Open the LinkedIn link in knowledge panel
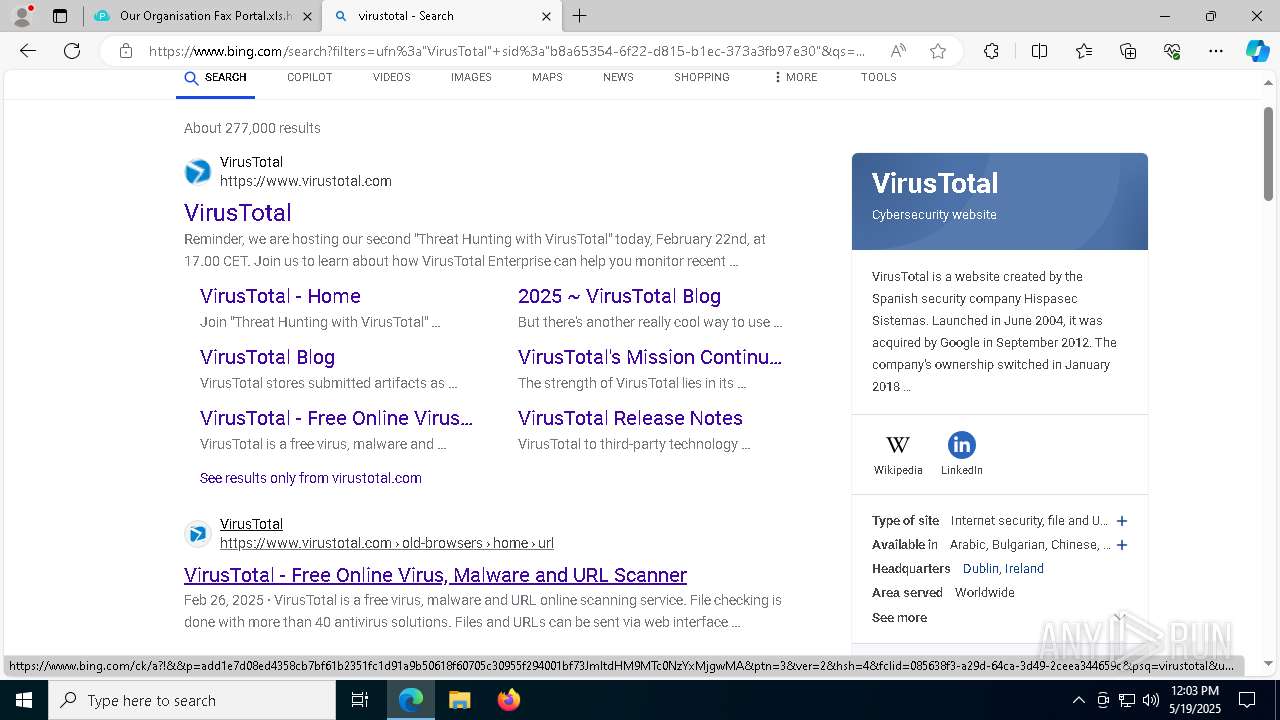Viewport: 1280px width, 720px height. click(961, 453)
